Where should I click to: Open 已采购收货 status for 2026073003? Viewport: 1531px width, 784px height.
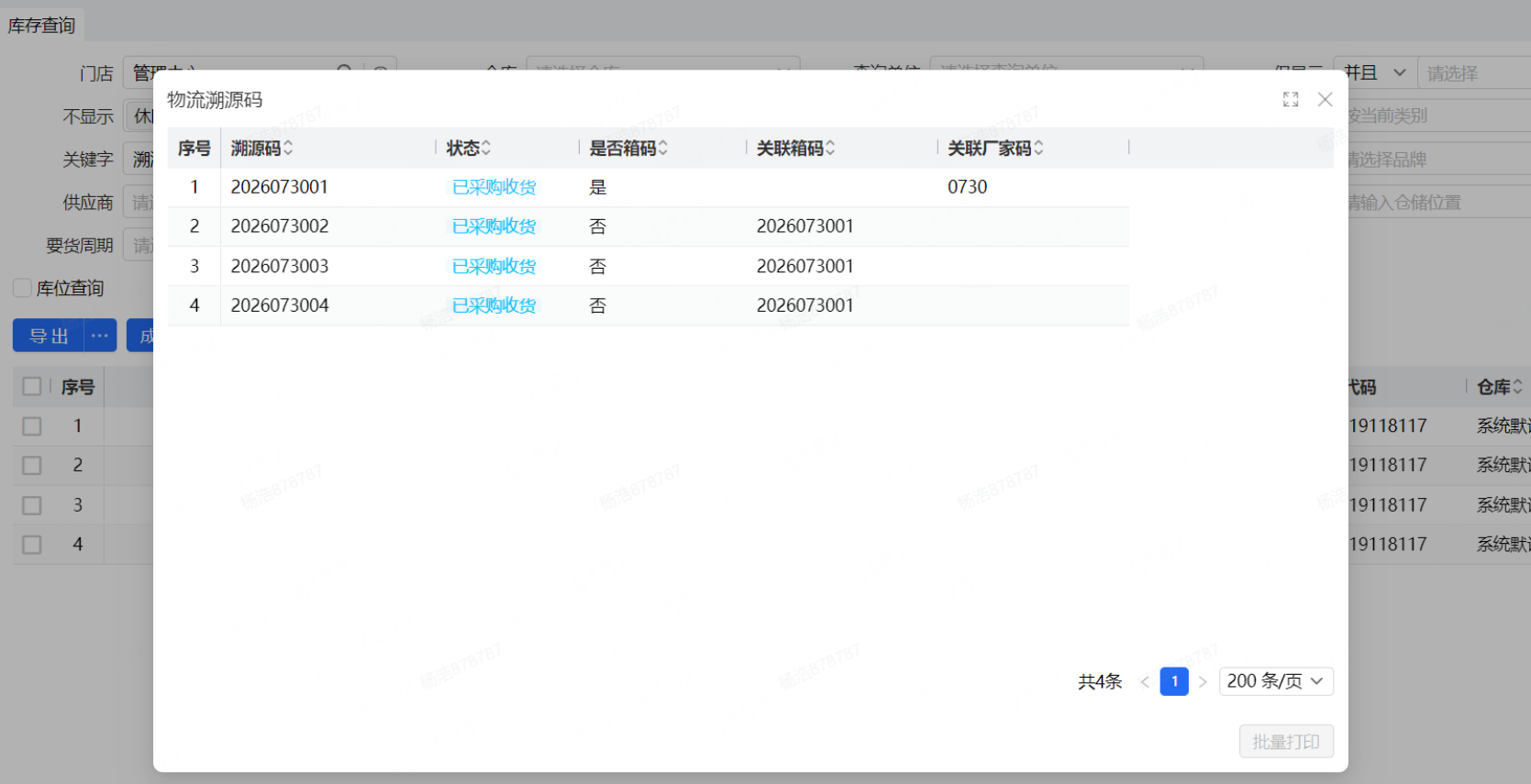(x=494, y=266)
